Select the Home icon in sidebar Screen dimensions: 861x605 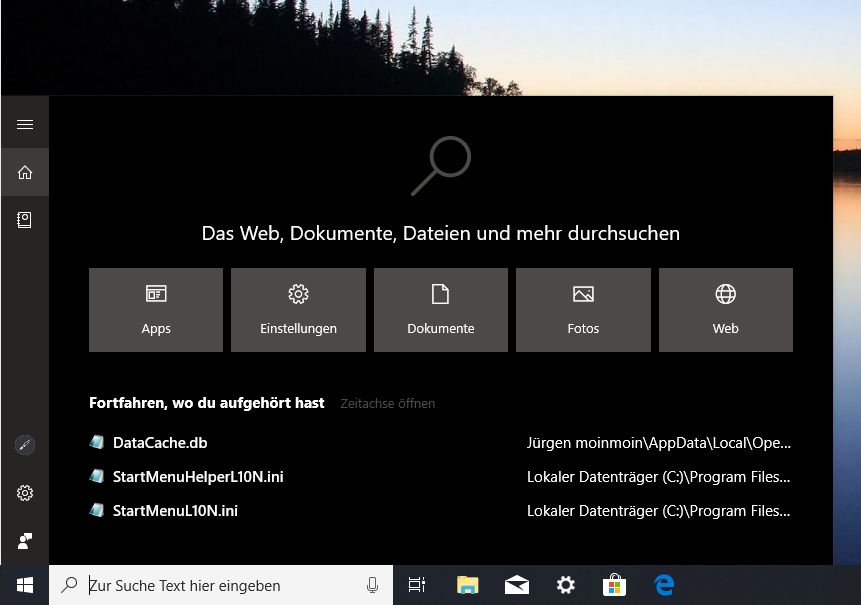click(x=25, y=172)
